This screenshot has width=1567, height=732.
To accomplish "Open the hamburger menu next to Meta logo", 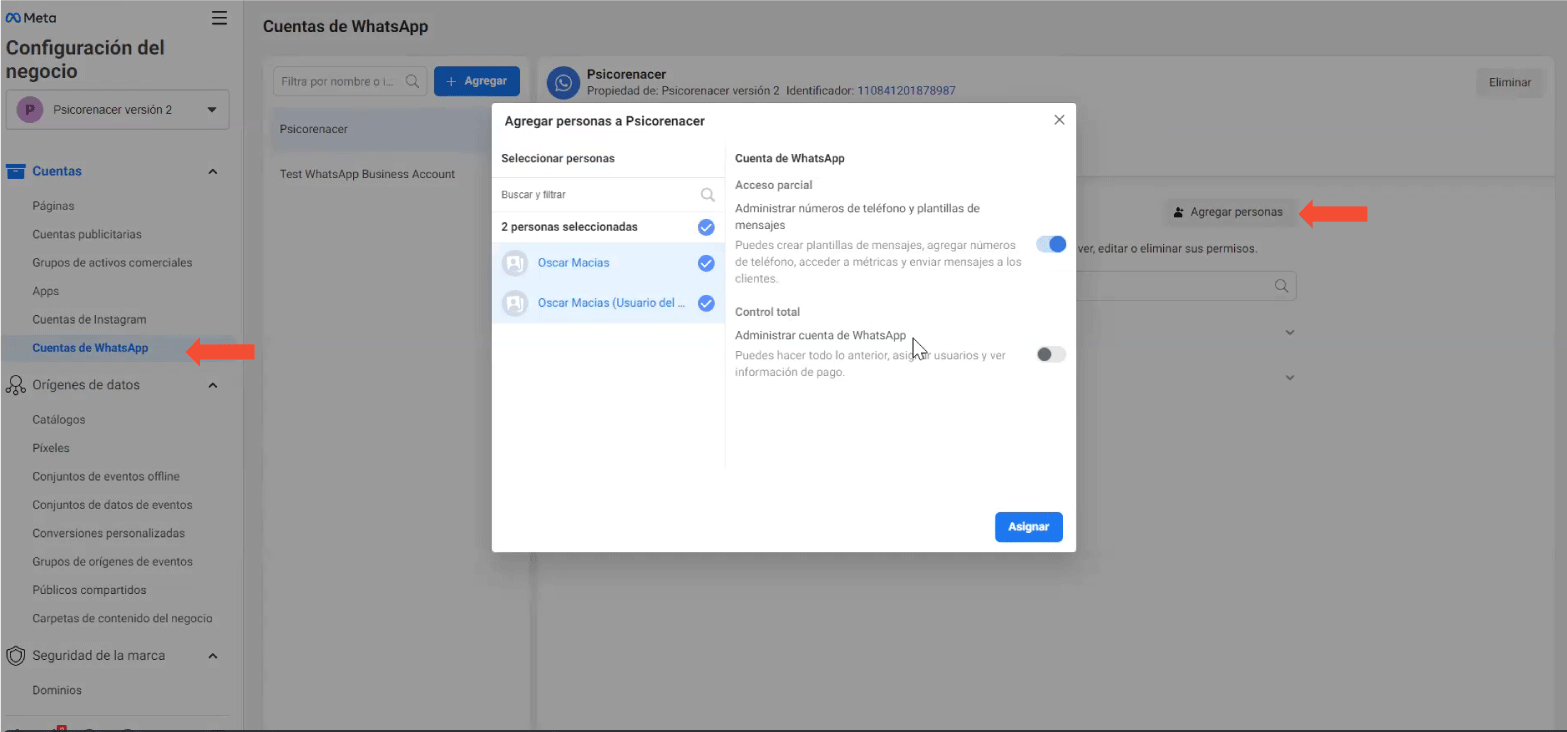I will pyautogui.click(x=219, y=18).
